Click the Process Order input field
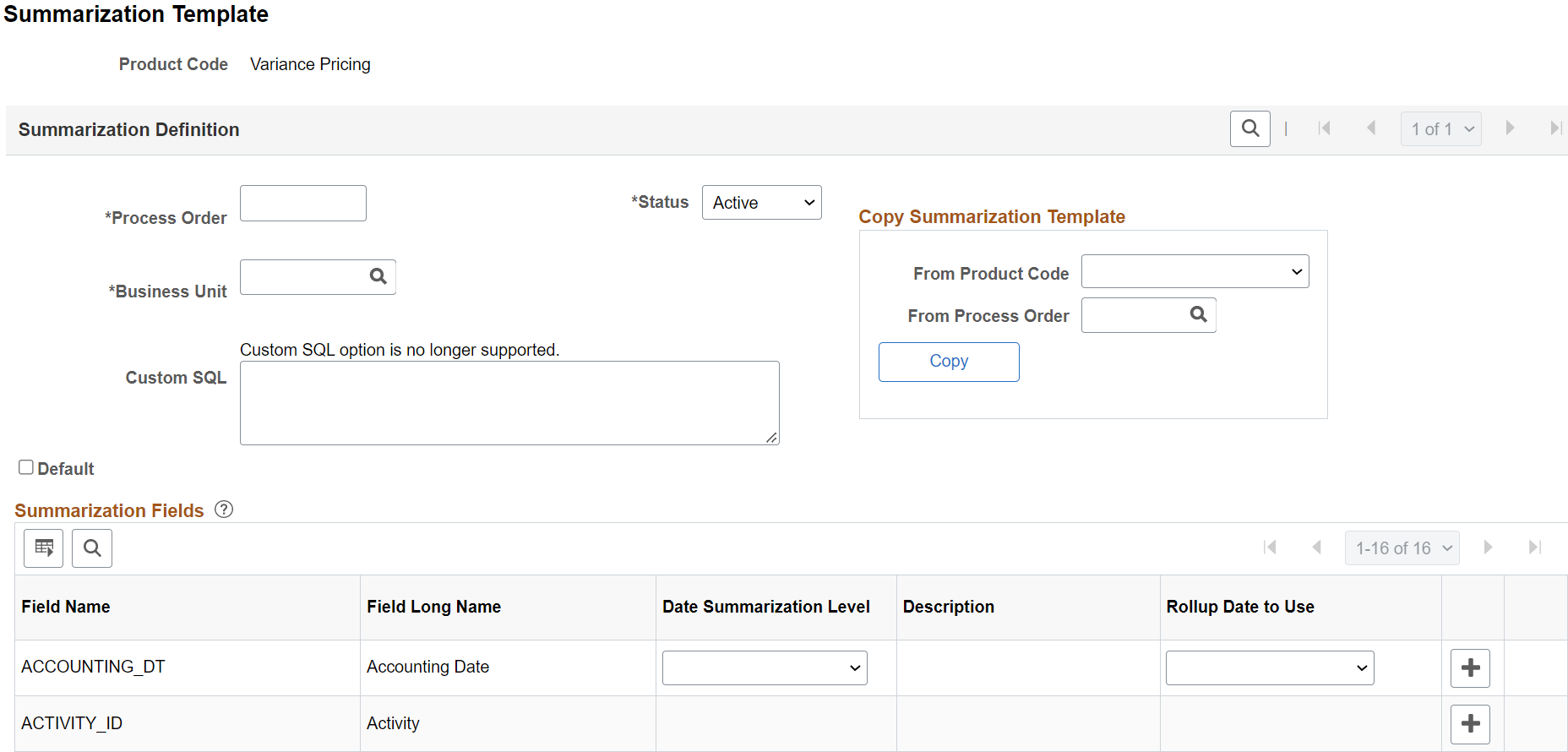 pyautogui.click(x=303, y=204)
